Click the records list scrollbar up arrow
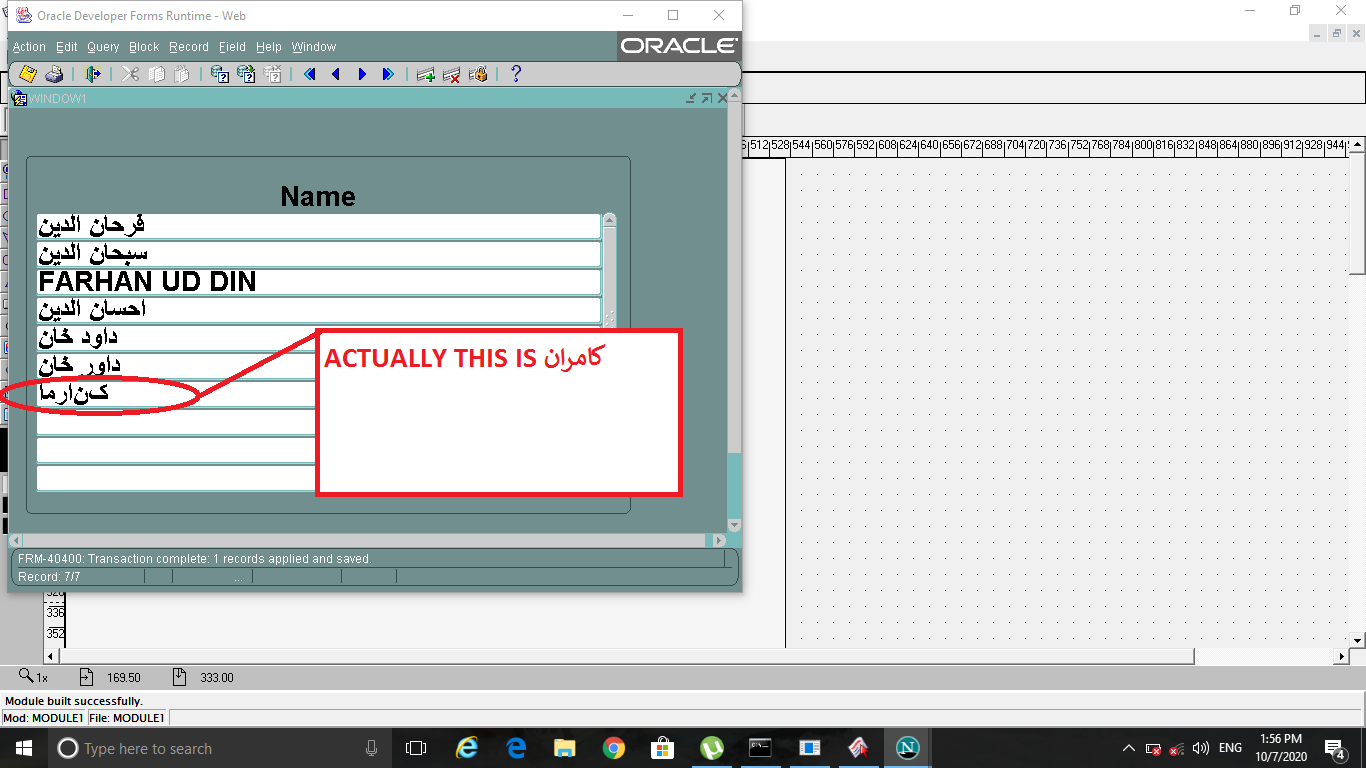 click(x=610, y=220)
